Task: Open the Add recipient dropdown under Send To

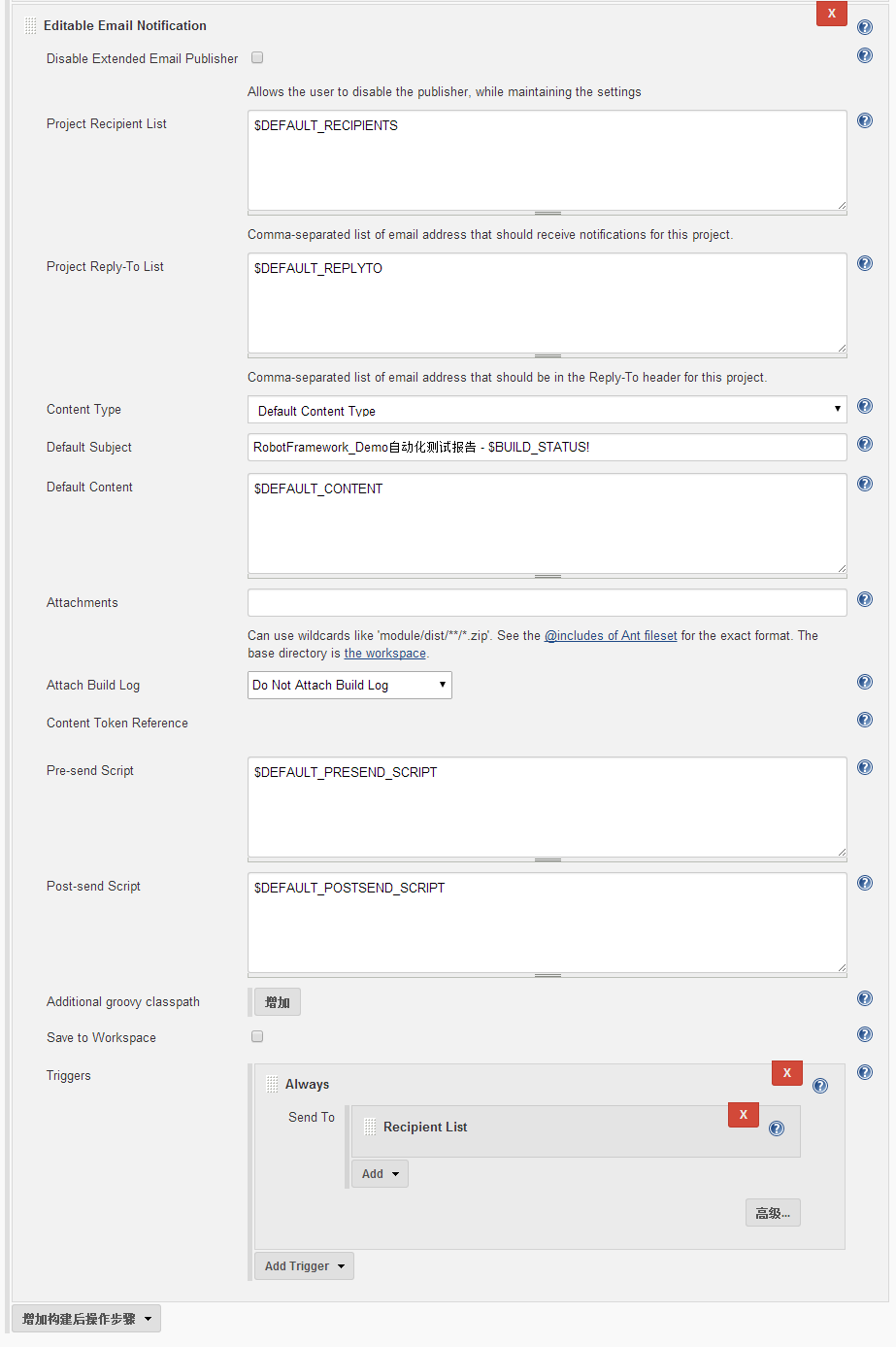Action: [x=380, y=1174]
